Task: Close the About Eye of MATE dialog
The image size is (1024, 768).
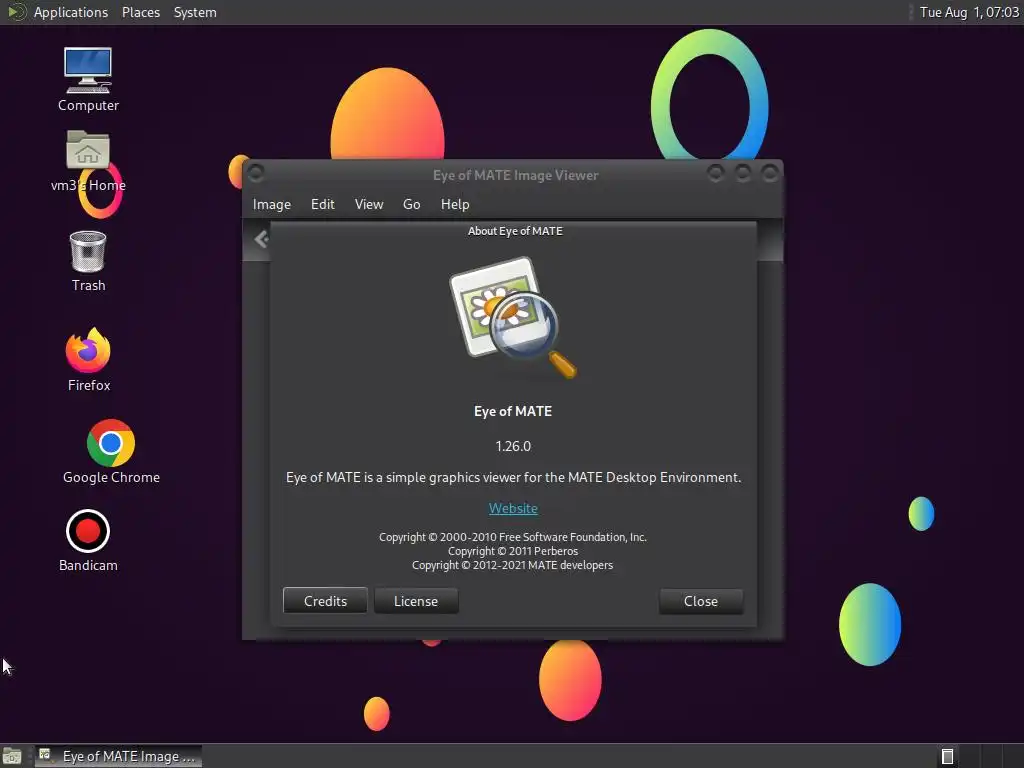Action: 701,601
